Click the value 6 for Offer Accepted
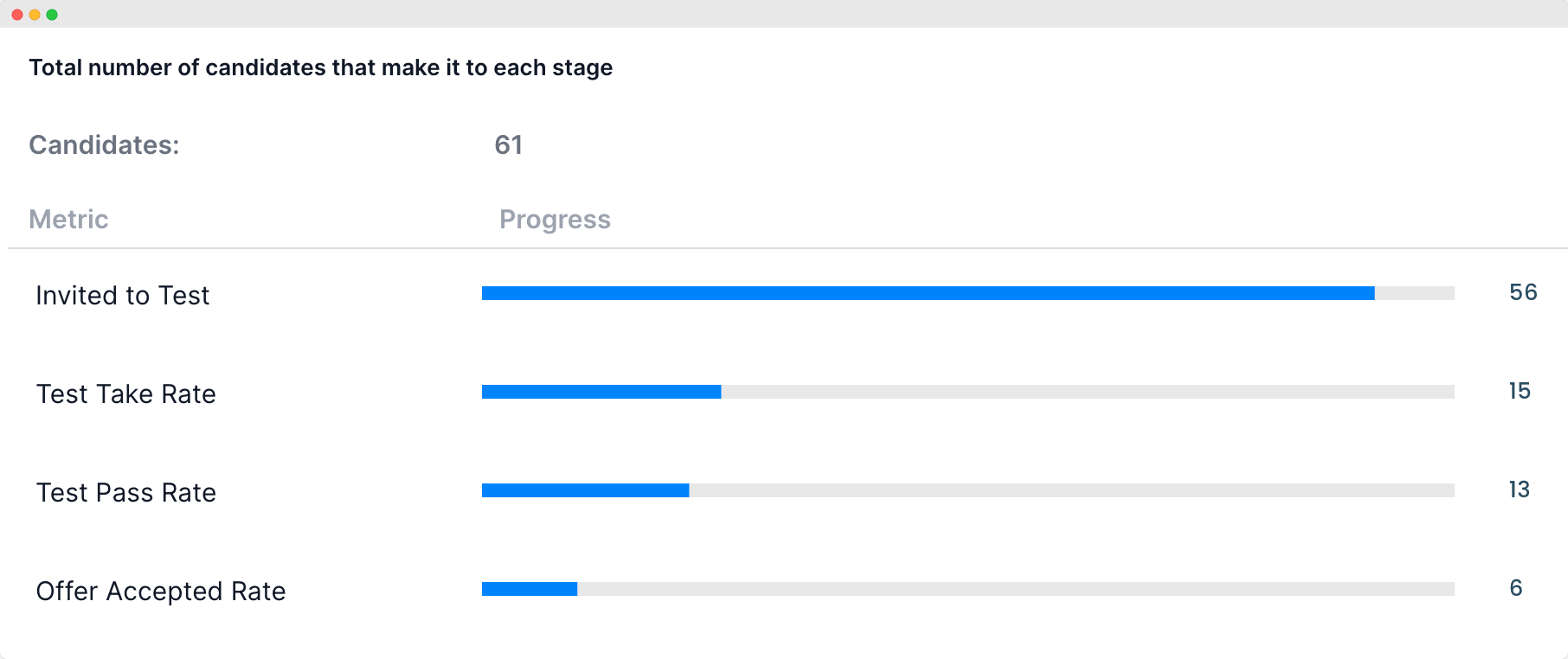 pyautogui.click(x=1516, y=588)
